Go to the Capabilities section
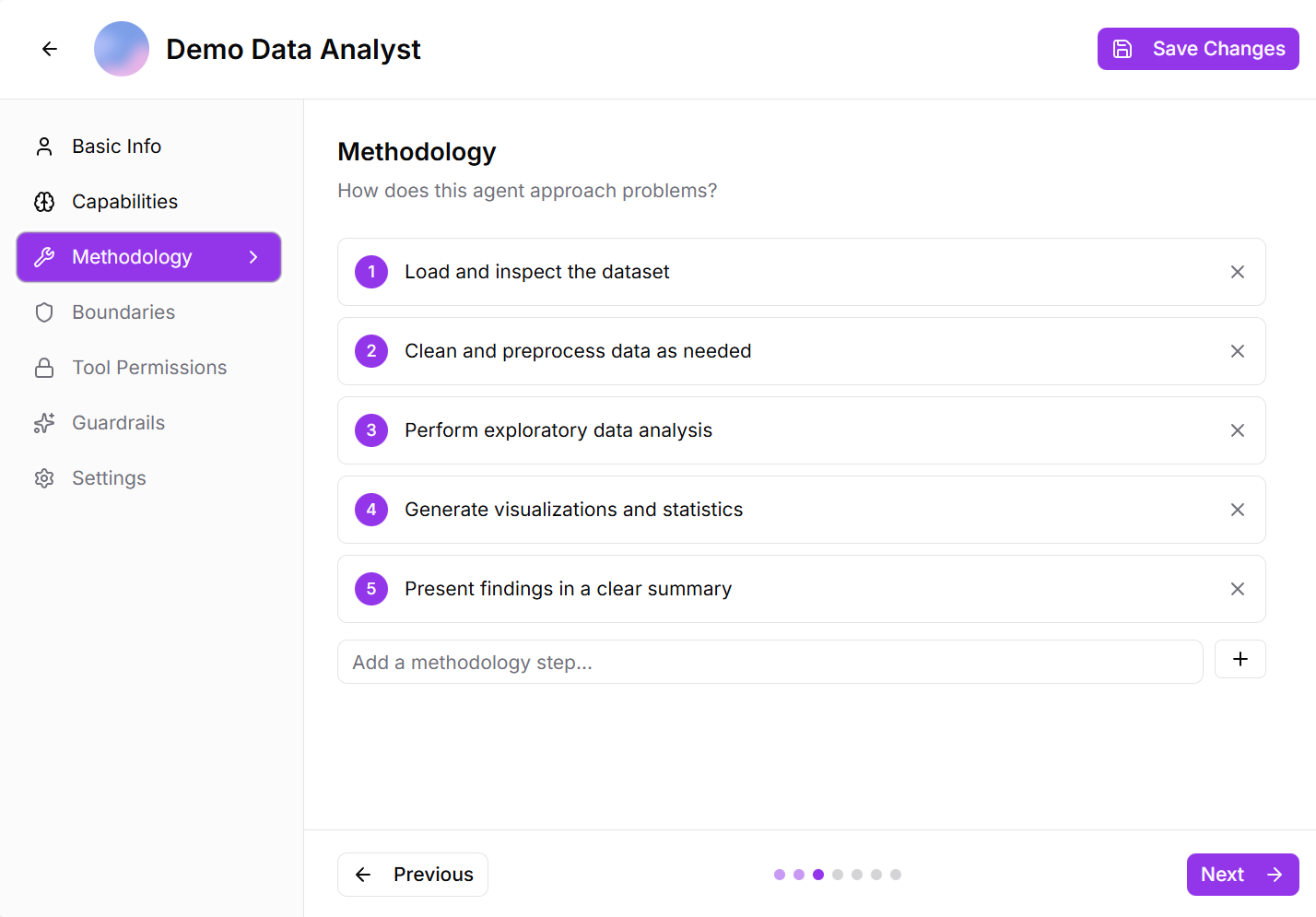This screenshot has height=917, width=1316. [124, 202]
